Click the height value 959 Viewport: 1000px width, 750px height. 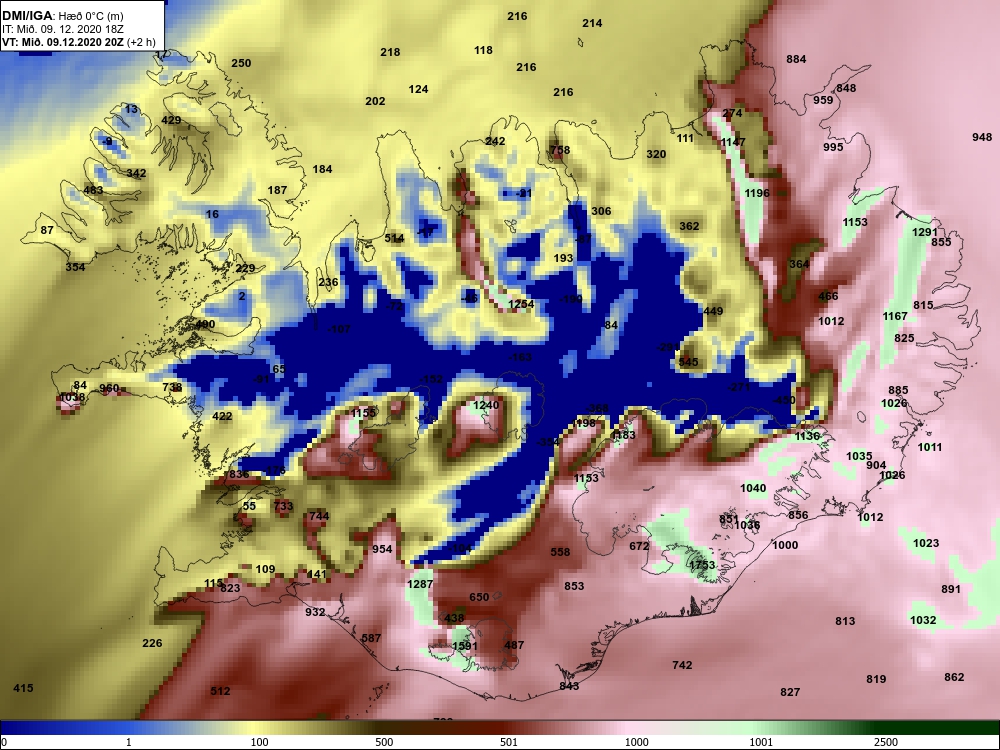823,100
